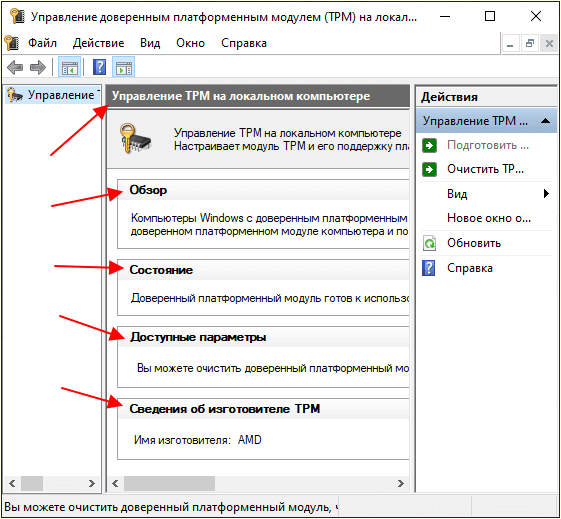Screen dimensions: 561x519
Task: Click the Forward arrow toolbar icon
Action: (38, 67)
